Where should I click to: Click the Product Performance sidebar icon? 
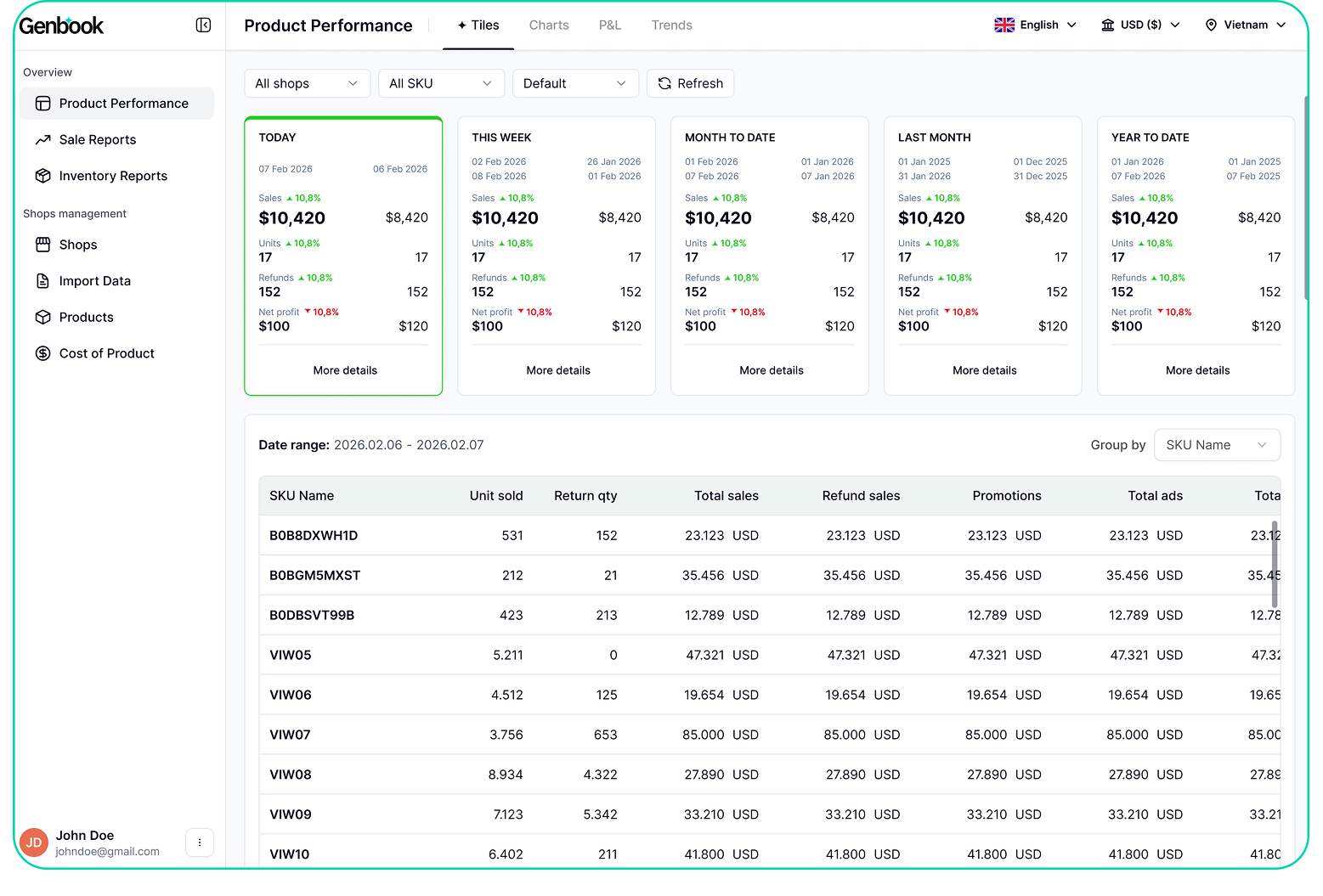[42, 104]
